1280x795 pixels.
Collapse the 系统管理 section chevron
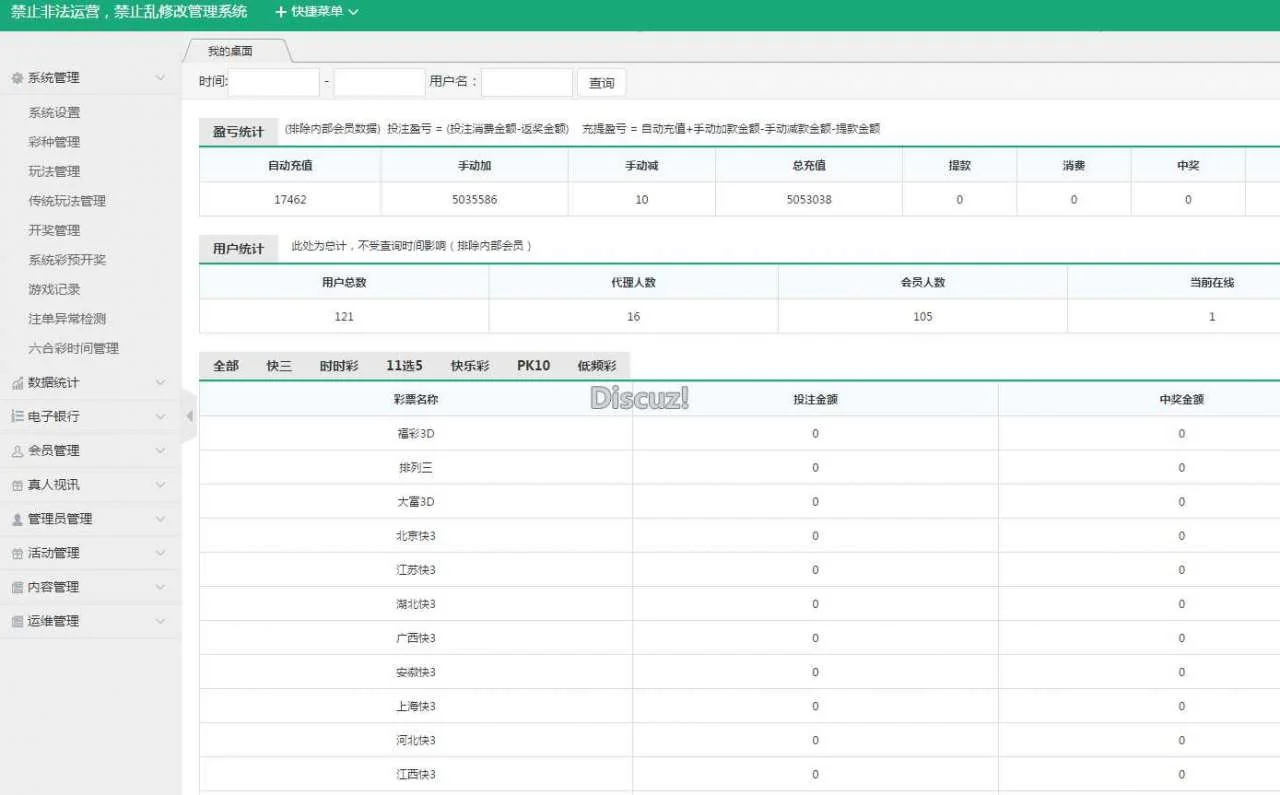click(x=161, y=78)
